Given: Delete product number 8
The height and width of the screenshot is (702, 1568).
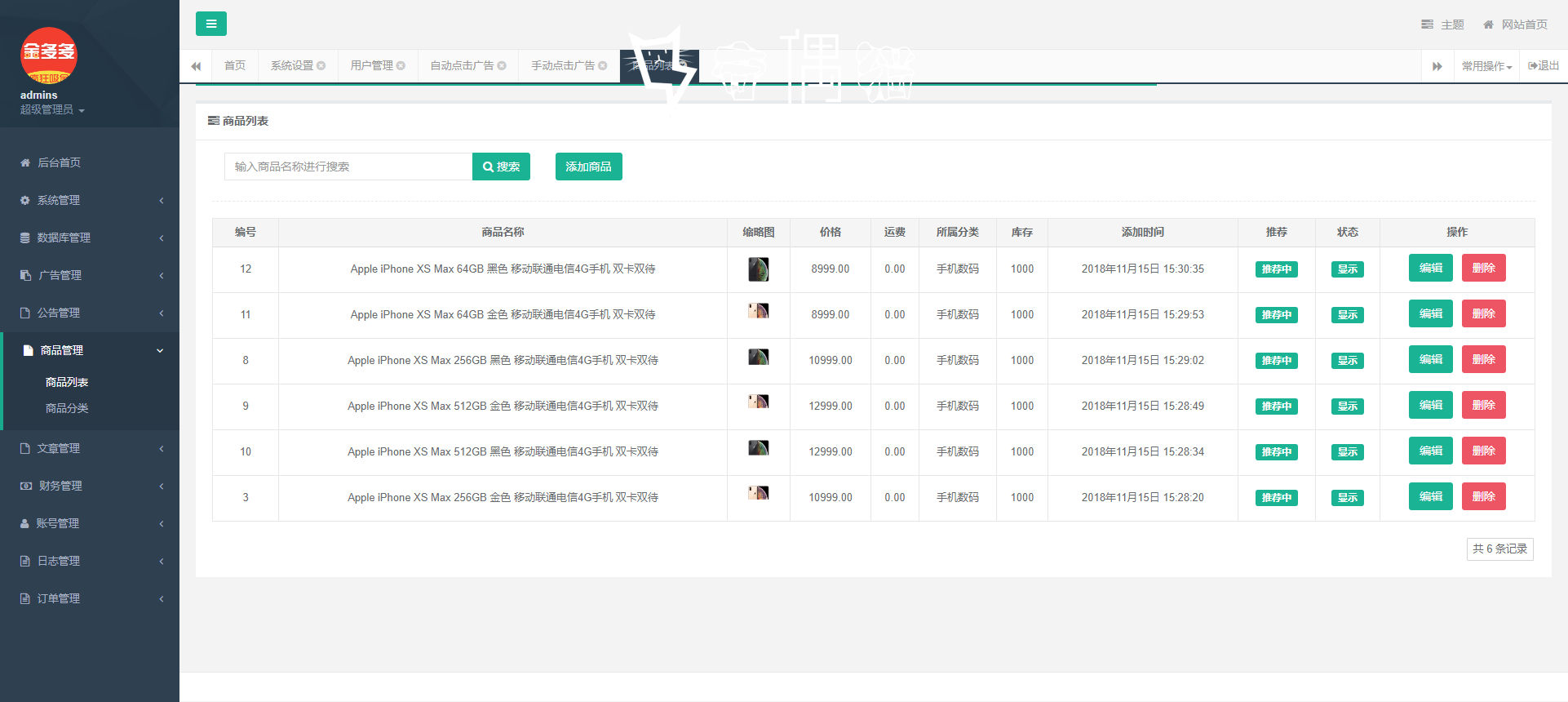Looking at the screenshot, I should [1484, 359].
